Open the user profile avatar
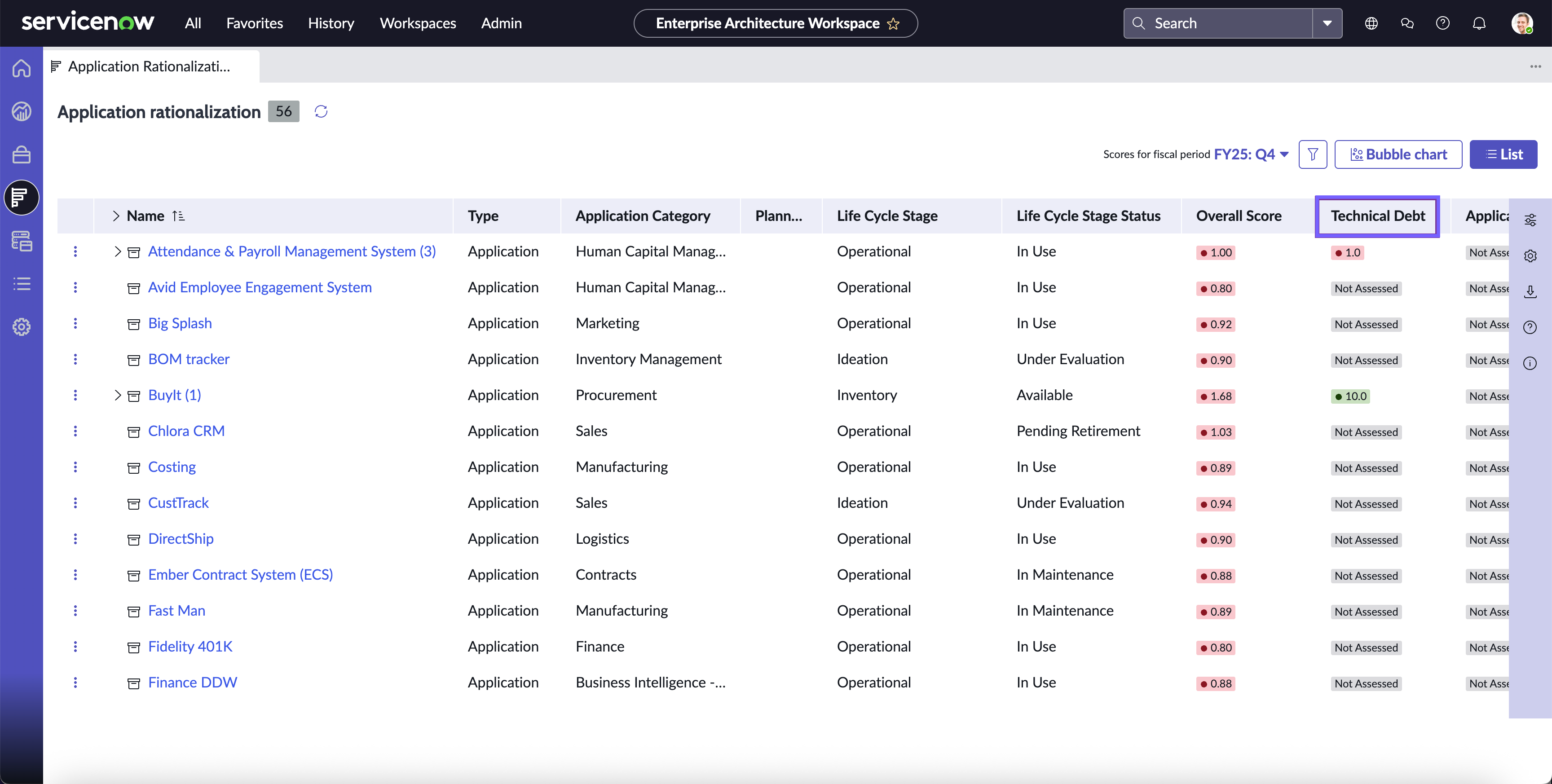This screenshot has height=784, width=1552. (1522, 23)
